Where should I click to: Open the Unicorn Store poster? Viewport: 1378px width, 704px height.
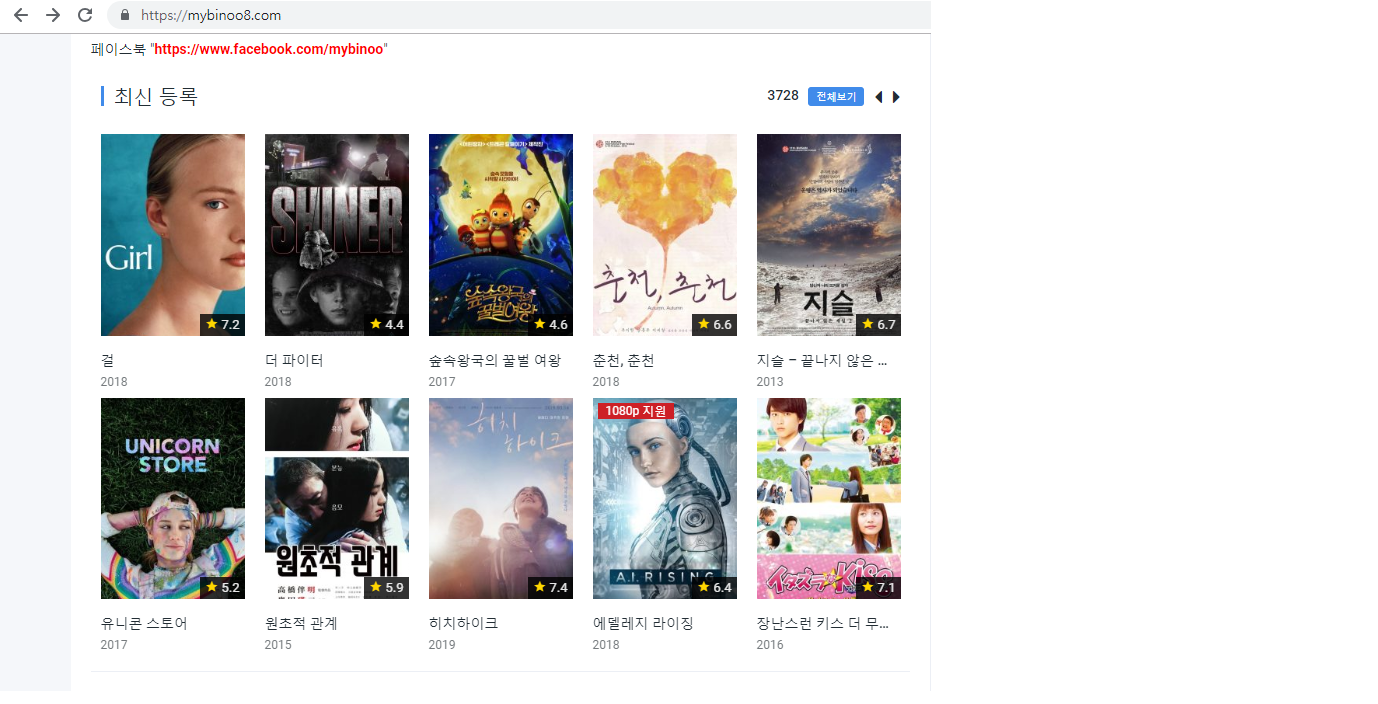[173, 498]
